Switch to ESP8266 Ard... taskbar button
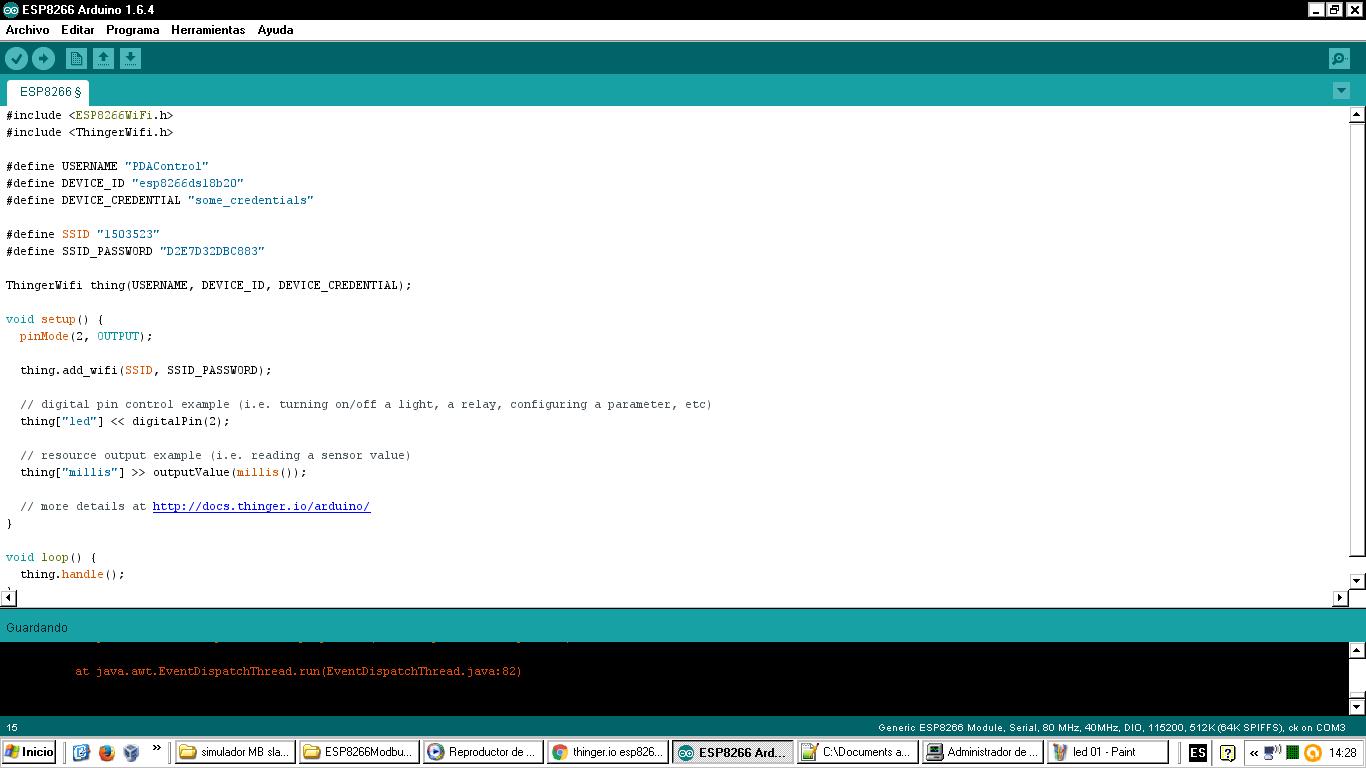 click(x=733, y=752)
